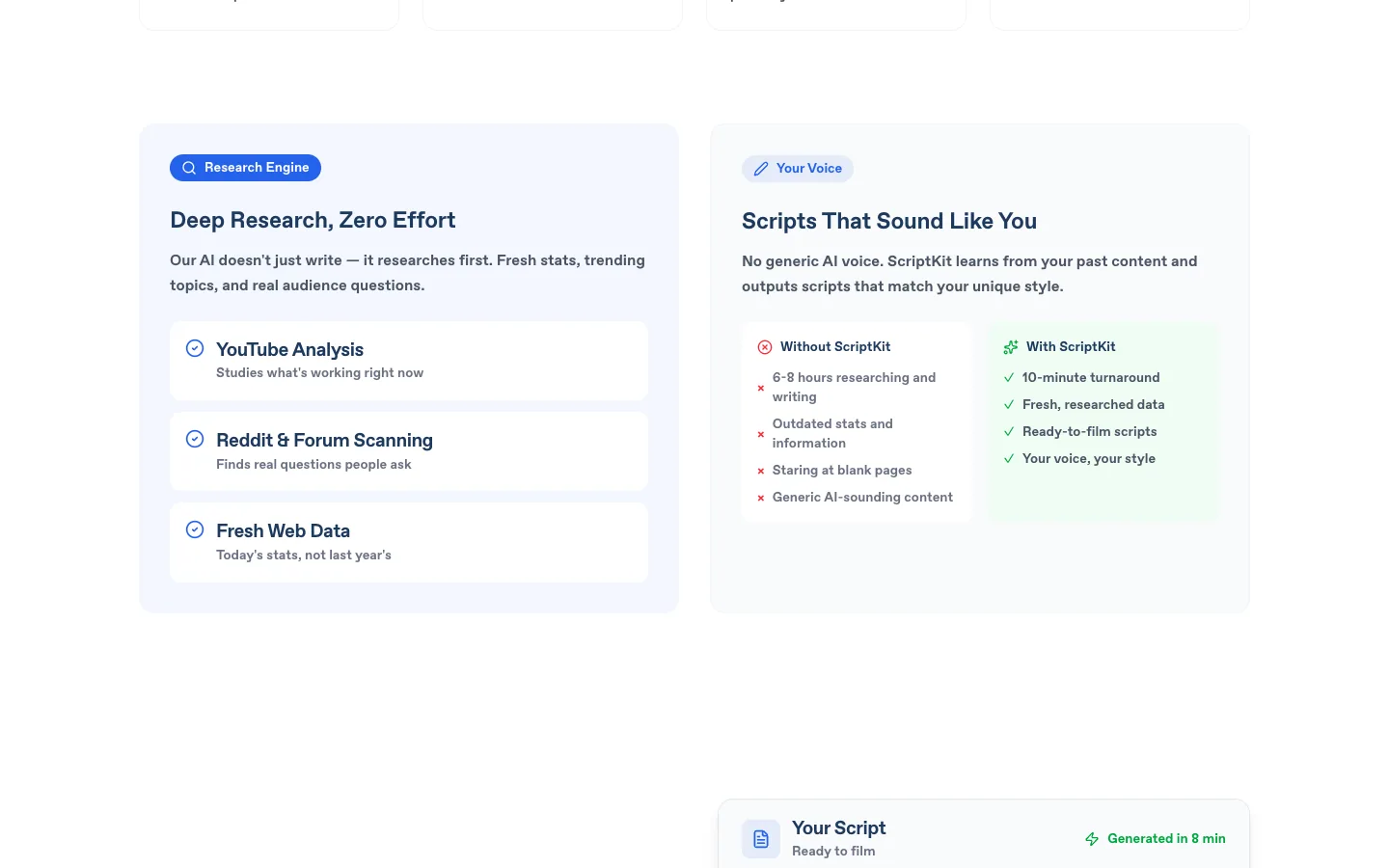Click 'Generic AI-sounding content' text
Screen dimensions: 1389x868
(x=862, y=497)
